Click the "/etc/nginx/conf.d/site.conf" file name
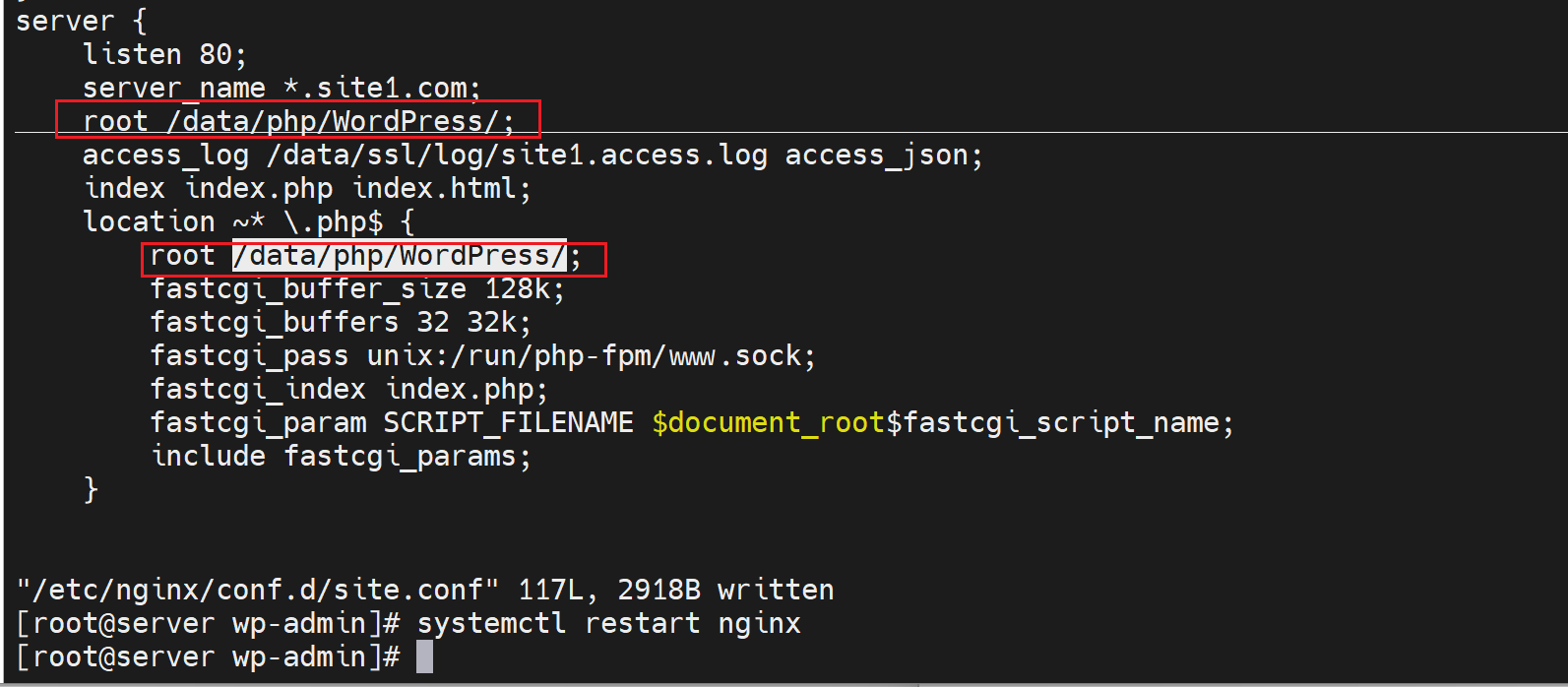Image resolution: width=1568 pixels, height=687 pixels. tap(259, 590)
